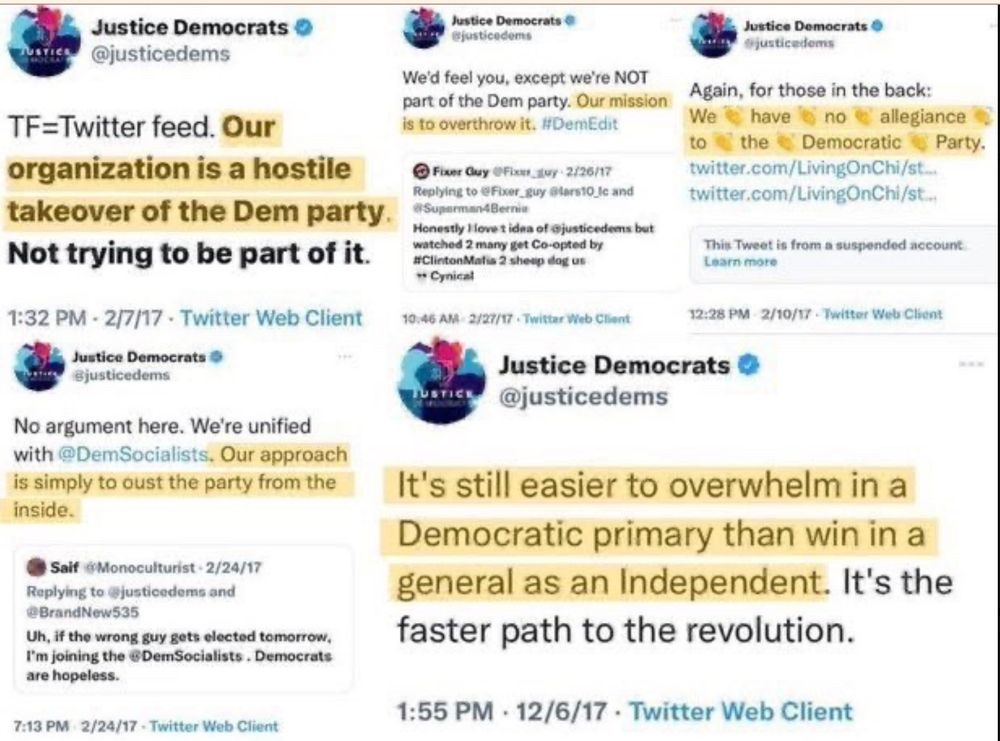
Task: Click verified badge in the 12/6/17 tweet
Action: [x=749, y=365]
